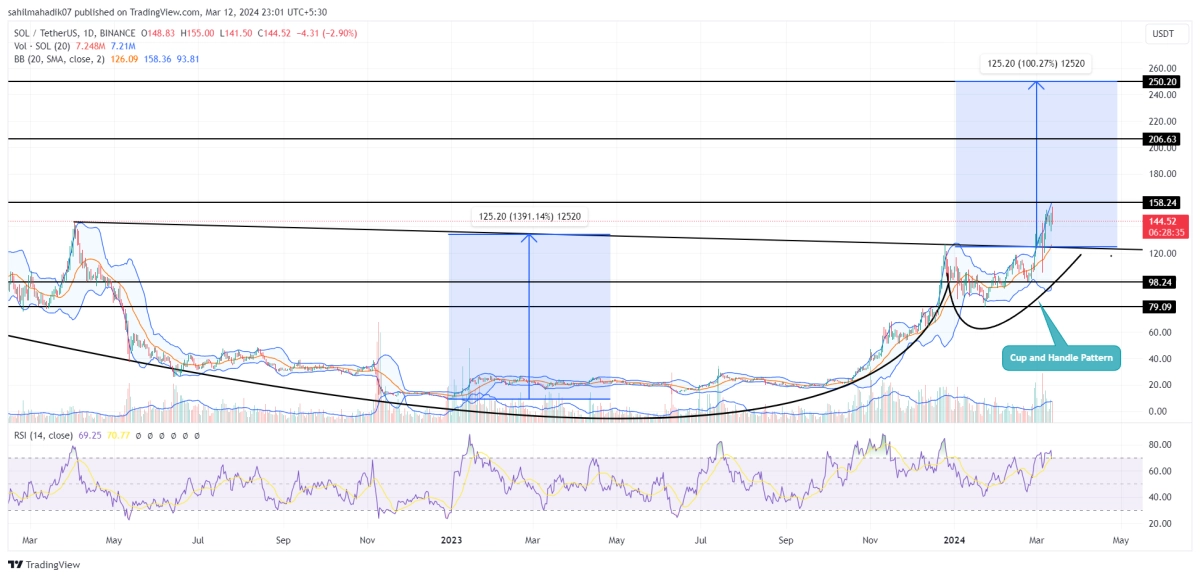Image resolution: width=1200 pixels, height=578 pixels.
Task: Click the 125.20 (100.27%) measurement label
Action: click(1036, 63)
